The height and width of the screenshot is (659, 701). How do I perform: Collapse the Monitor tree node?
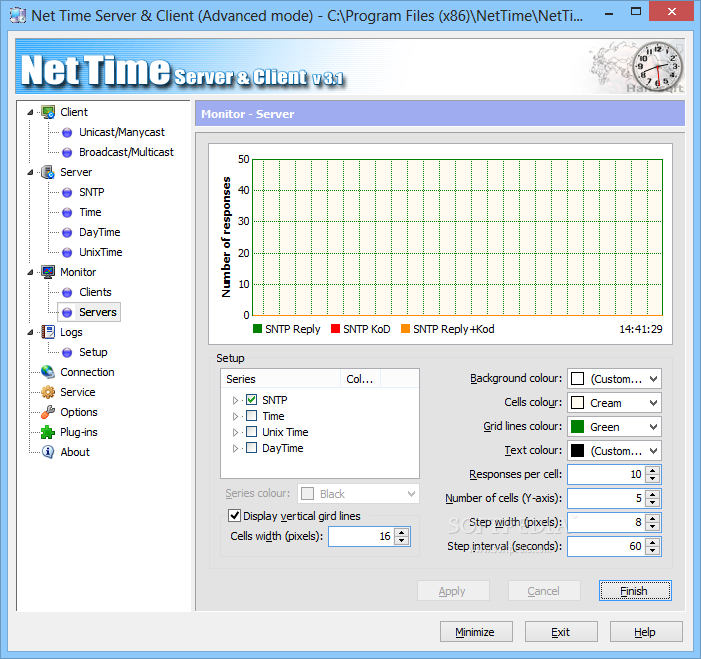[30, 272]
